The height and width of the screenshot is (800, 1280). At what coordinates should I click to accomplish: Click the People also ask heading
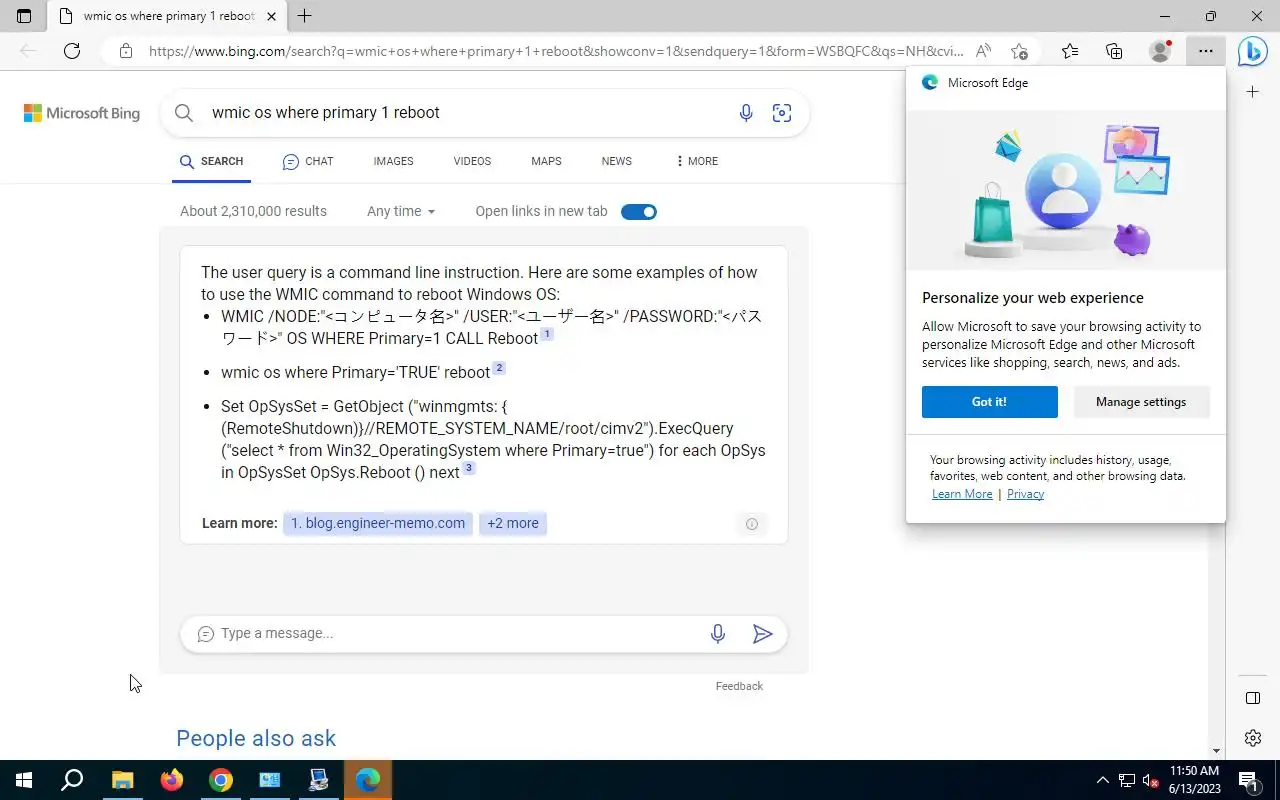pyautogui.click(x=256, y=739)
